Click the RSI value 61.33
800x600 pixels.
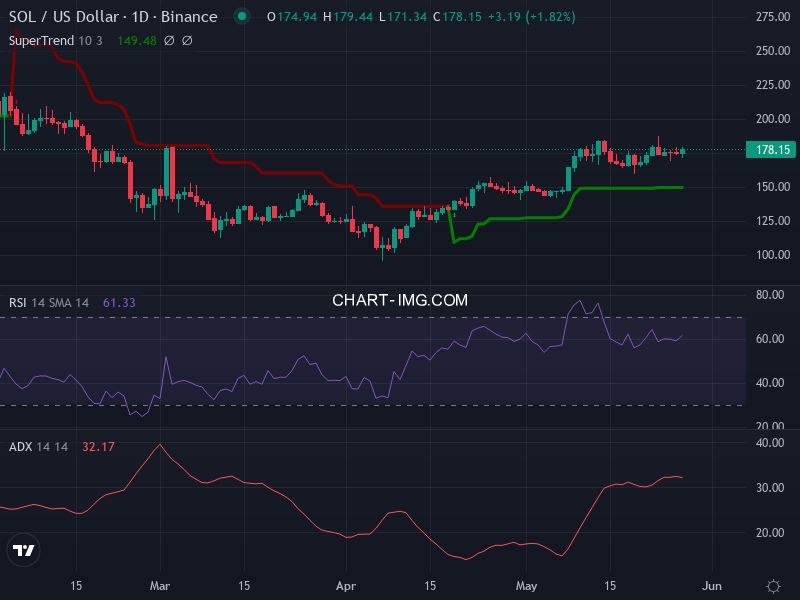tap(119, 303)
